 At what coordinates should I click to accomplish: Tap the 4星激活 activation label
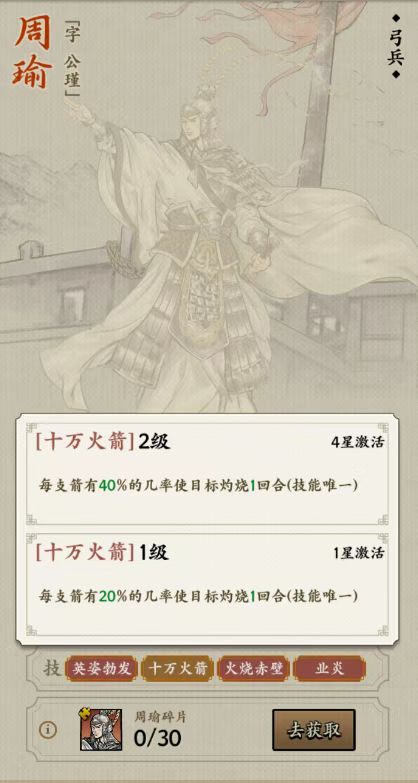[x=357, y=442]
